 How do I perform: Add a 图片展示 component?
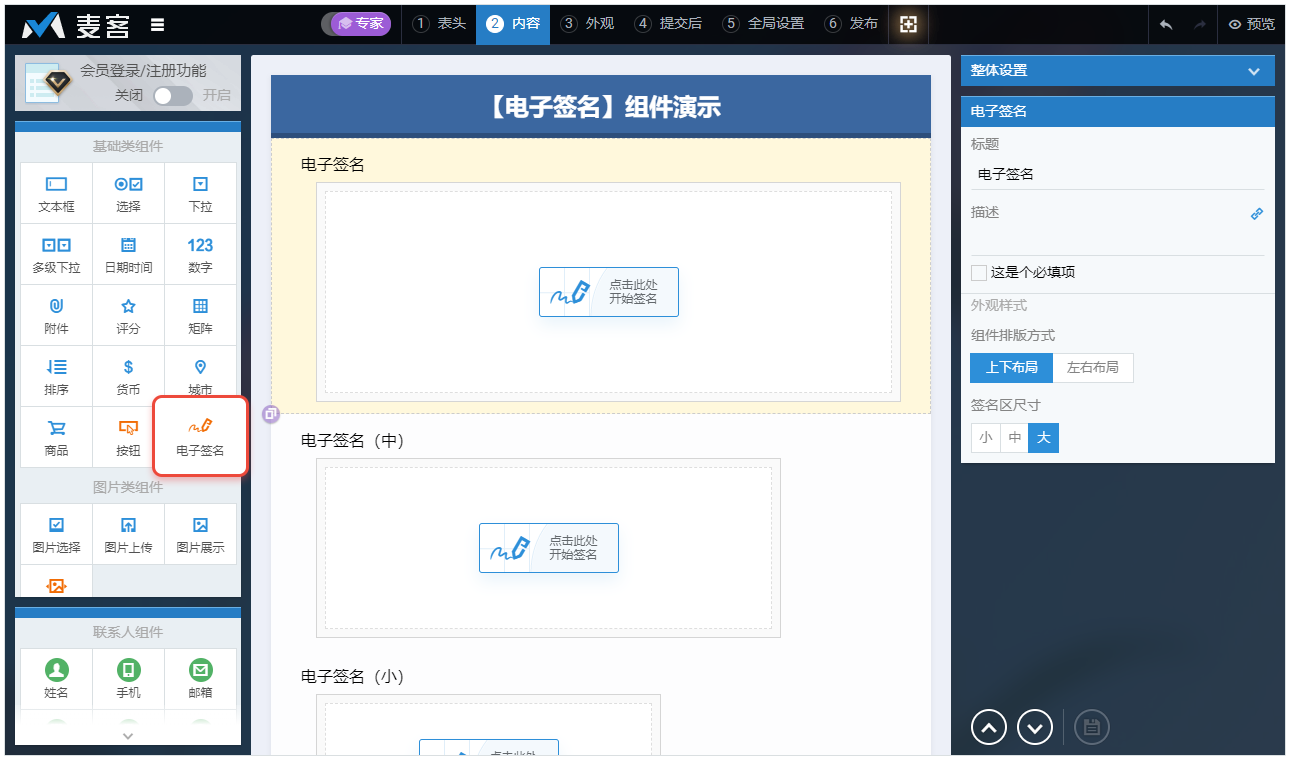coord(200,534)
